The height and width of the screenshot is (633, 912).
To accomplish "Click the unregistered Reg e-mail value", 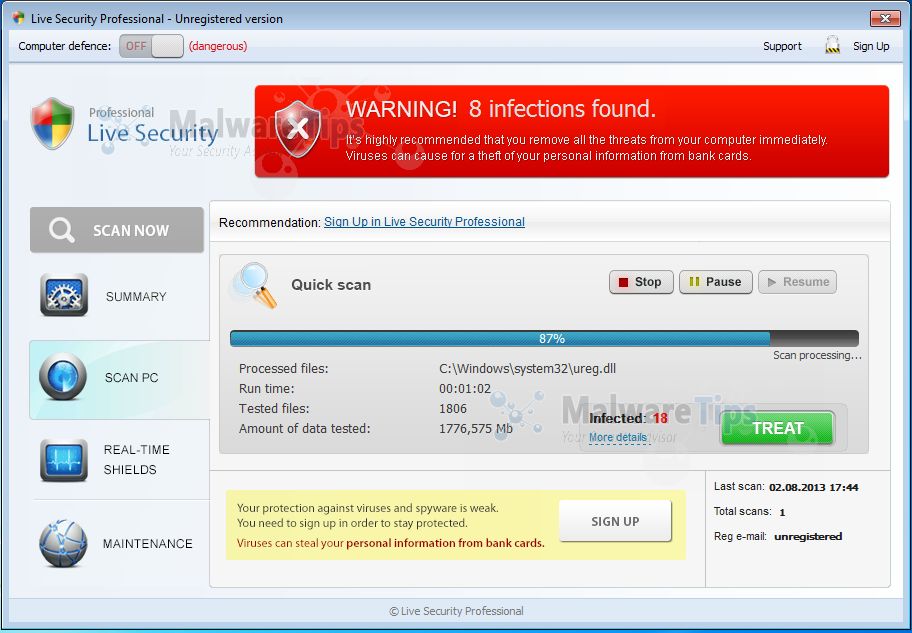I will coord(808,536).
